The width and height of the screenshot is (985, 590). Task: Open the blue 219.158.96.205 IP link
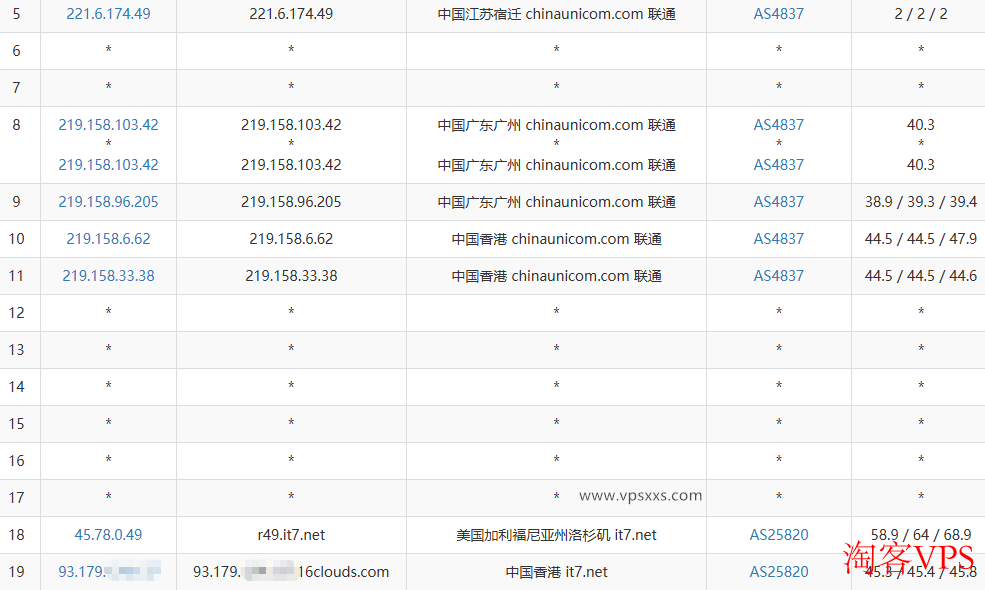(108, 202)
